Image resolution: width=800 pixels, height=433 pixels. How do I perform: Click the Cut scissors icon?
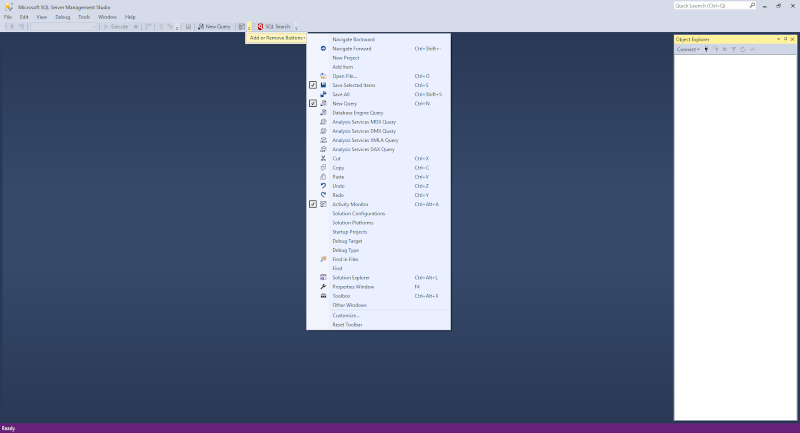tap(323, 159)
